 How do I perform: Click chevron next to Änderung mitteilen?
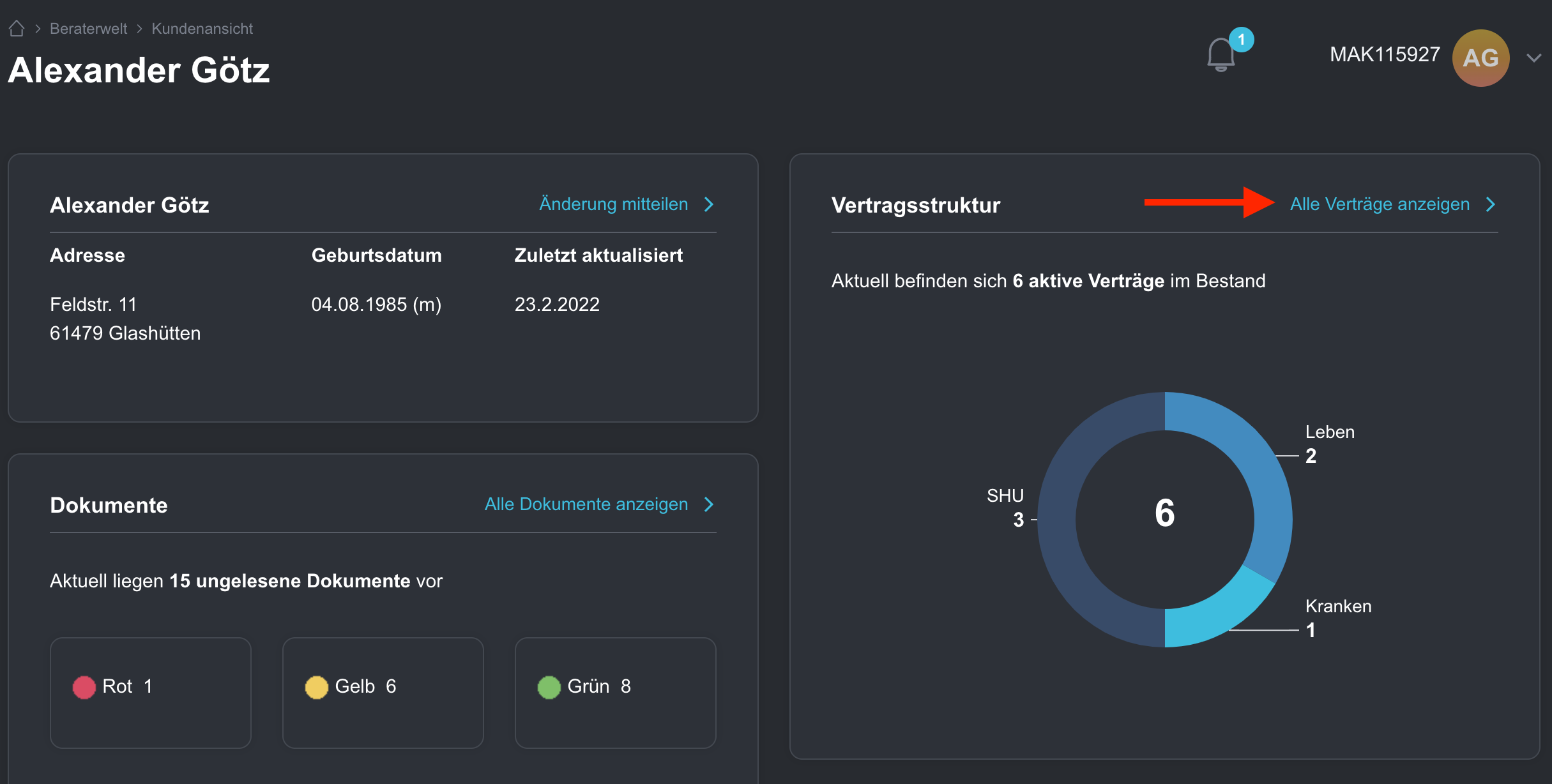[708, 204]
